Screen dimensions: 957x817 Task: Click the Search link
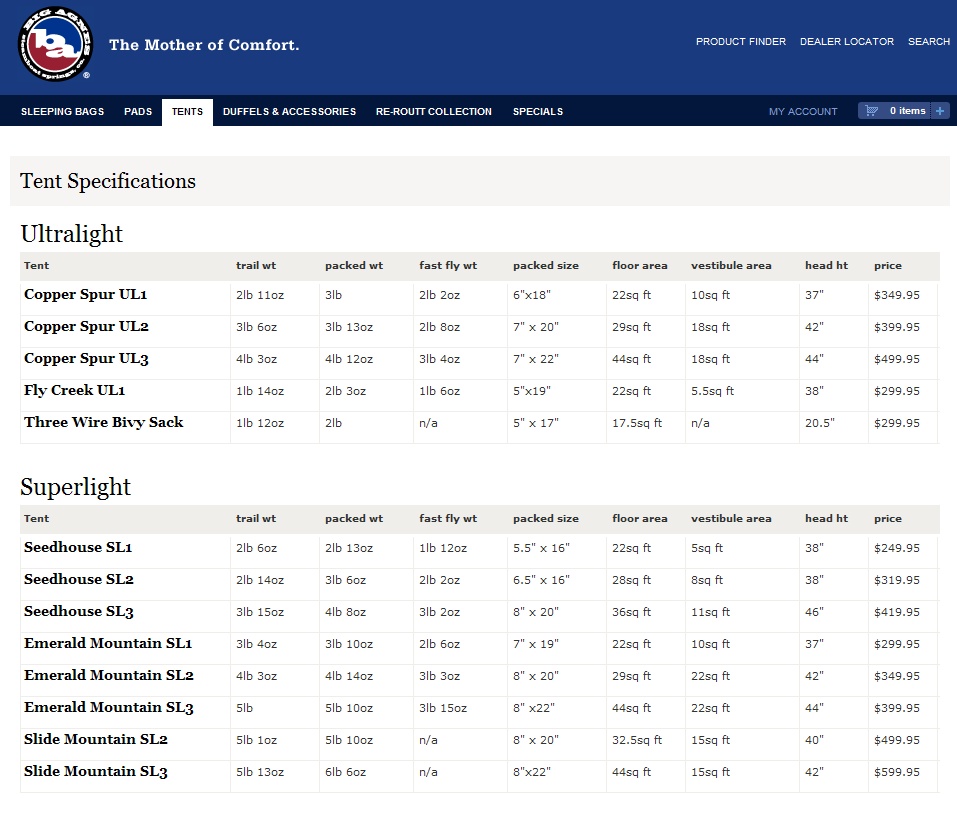(929, 41)
